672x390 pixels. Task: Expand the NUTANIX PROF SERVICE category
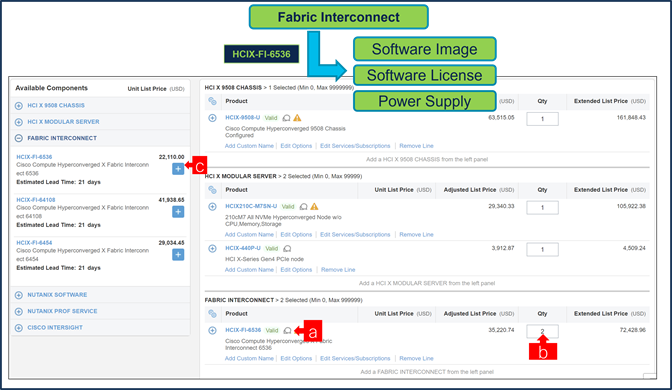pyautogui.click(x=18, y=311)
